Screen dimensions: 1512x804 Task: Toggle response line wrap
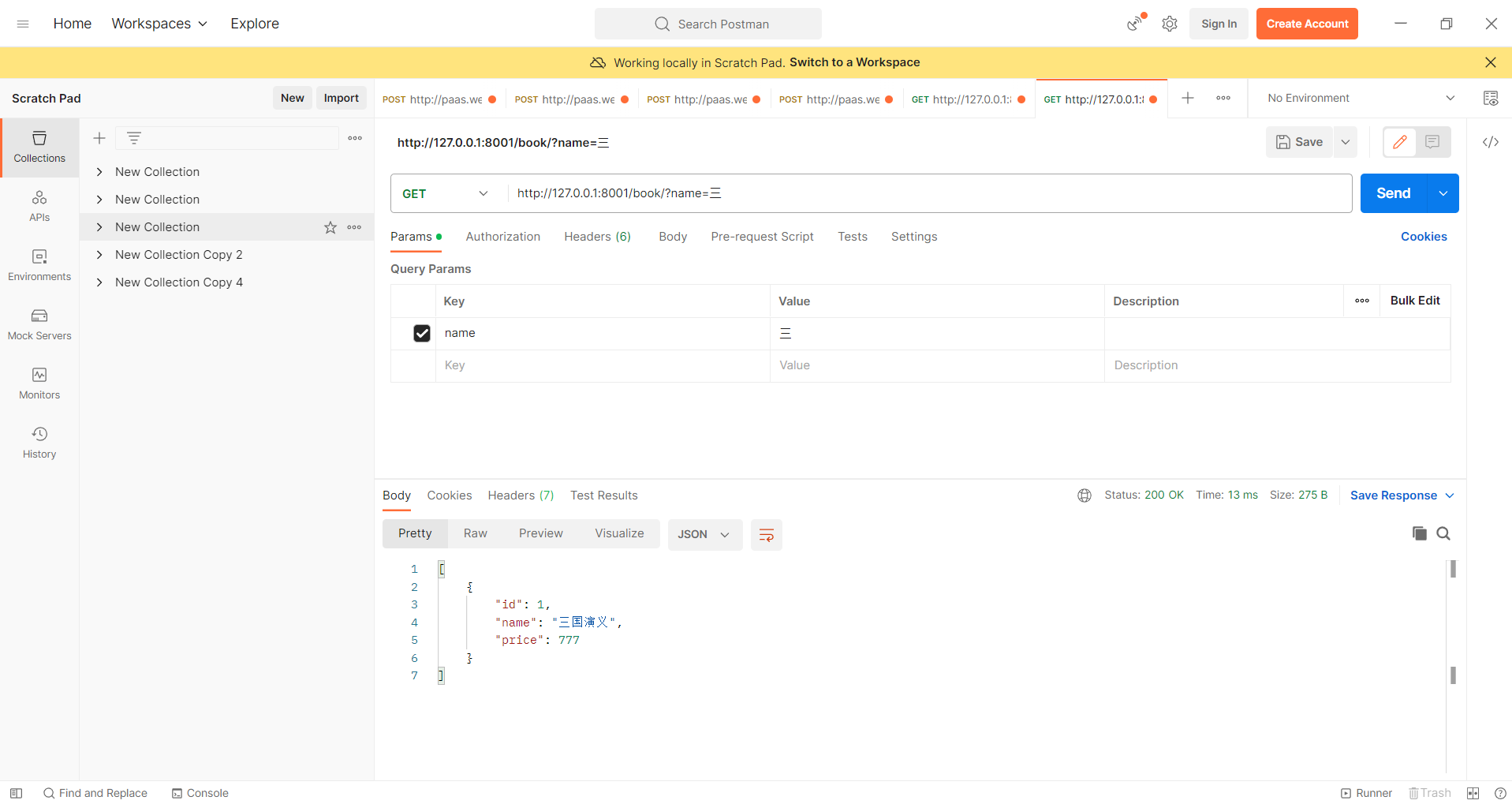[766, 535]
